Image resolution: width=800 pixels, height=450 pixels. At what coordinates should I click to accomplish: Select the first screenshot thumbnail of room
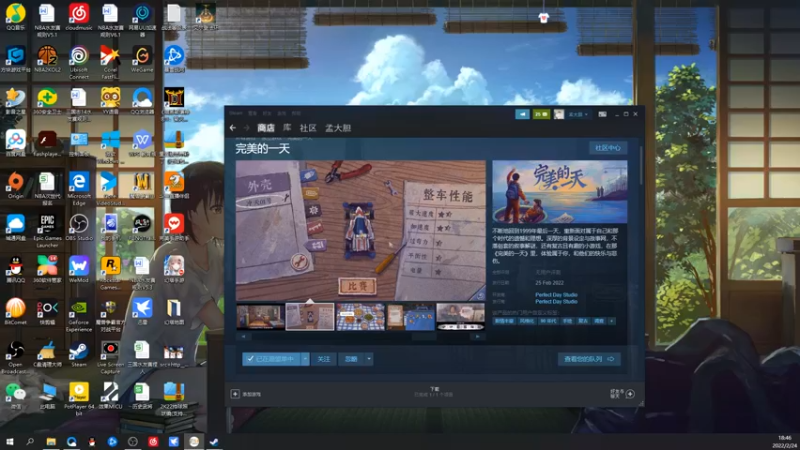pos(260,316)
